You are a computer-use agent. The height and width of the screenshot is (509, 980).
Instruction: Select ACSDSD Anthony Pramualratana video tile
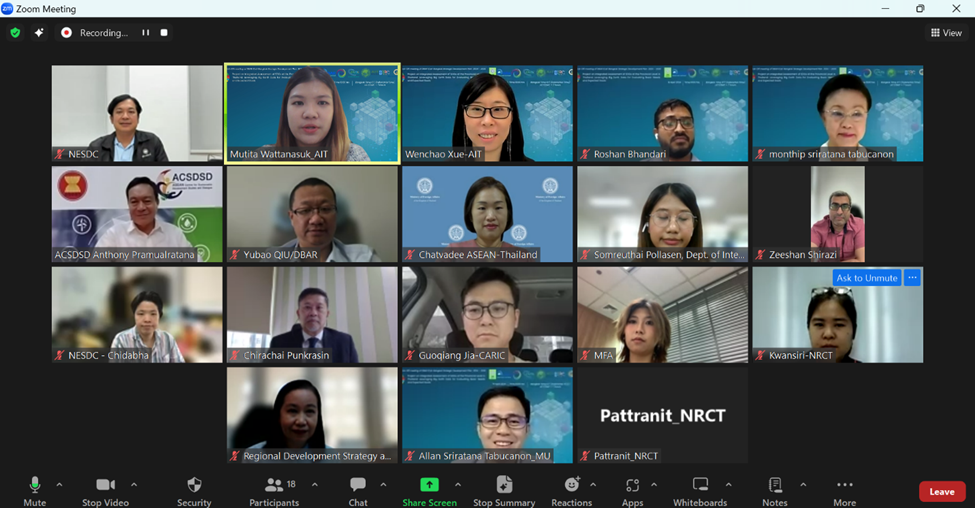pyautogui.click(x=137, y=214)
